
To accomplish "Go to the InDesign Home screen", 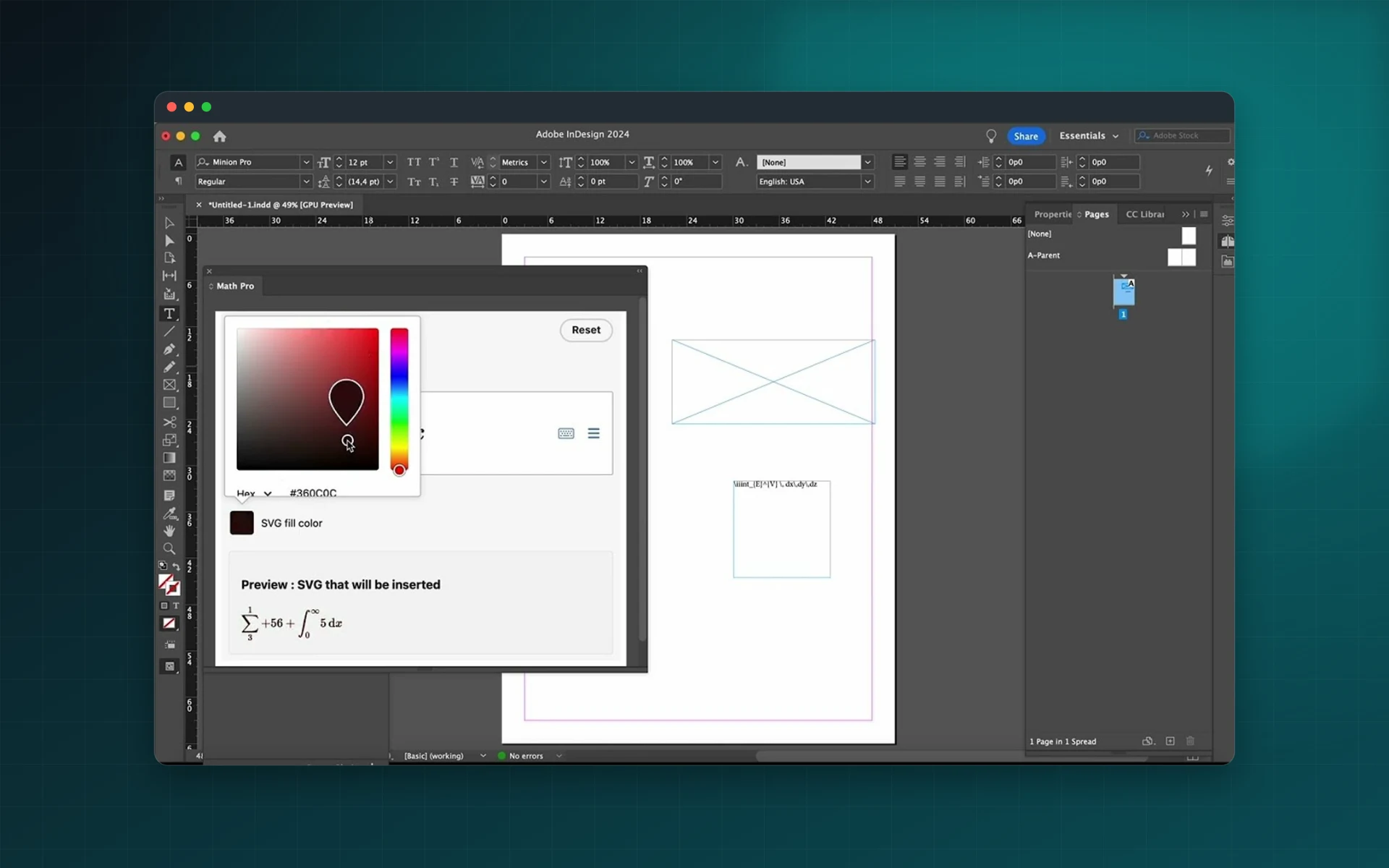I will (x=220, y=136).
